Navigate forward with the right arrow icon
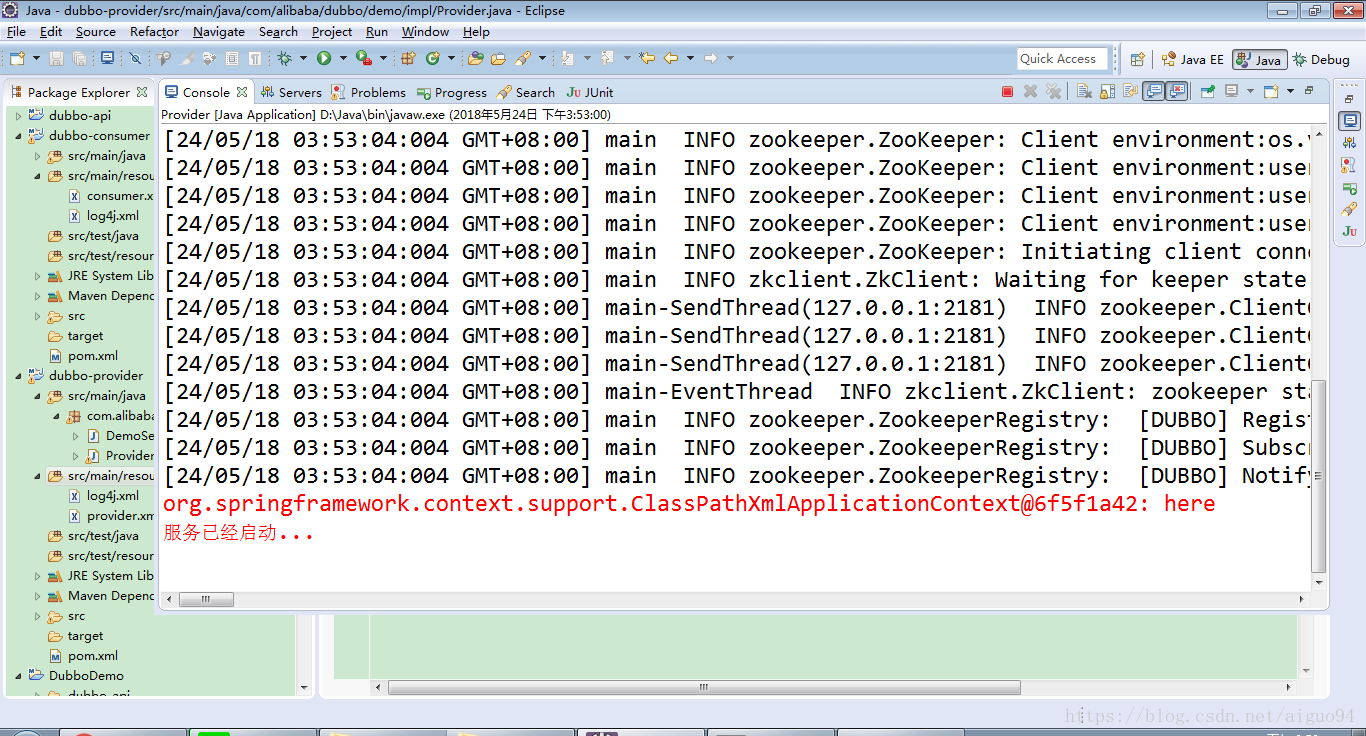The width and height of the screenshot is (1366, 736). (x=711, y=59)
